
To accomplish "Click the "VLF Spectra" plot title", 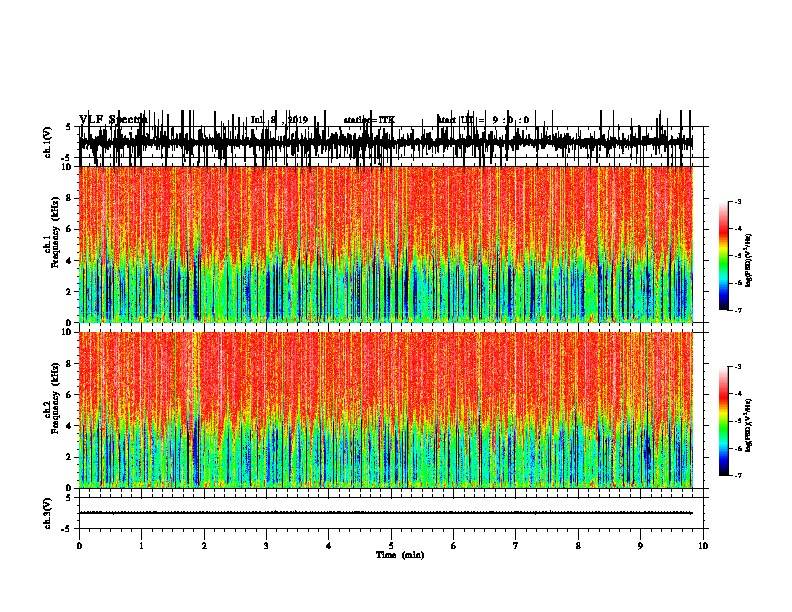I will point(113,119).
